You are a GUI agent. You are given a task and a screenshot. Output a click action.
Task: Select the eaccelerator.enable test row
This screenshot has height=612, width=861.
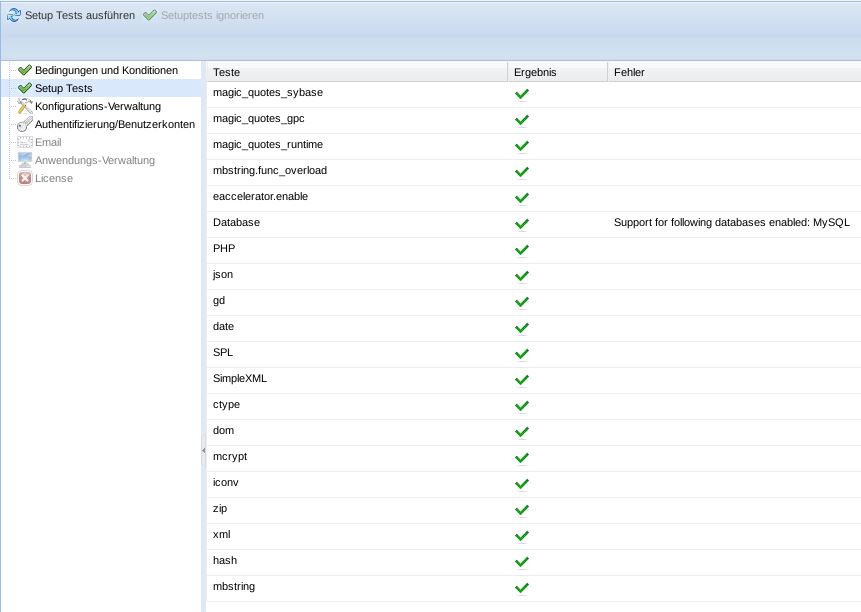pyautogui.click(x=534, y=198)
